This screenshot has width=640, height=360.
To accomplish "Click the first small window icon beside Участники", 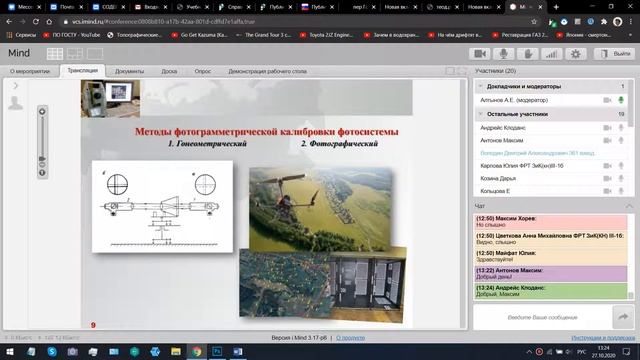I will [450, 71].
